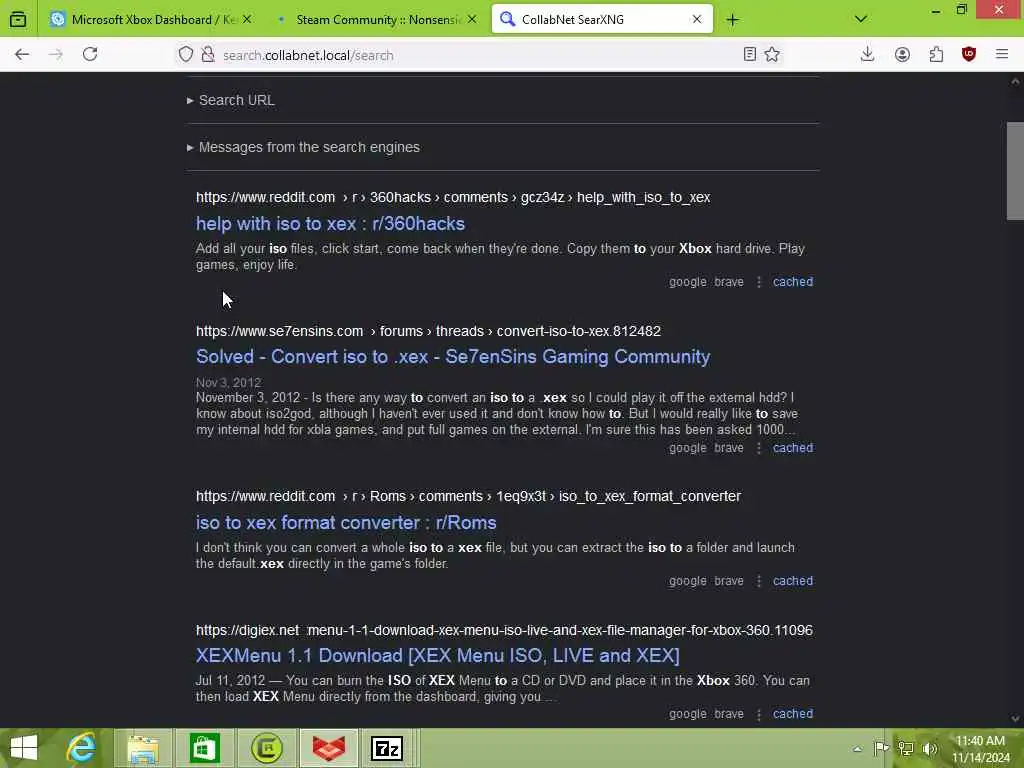Select the CollabNet SearXNG tab
This screenshot has width=1024, height=768.
601,20
